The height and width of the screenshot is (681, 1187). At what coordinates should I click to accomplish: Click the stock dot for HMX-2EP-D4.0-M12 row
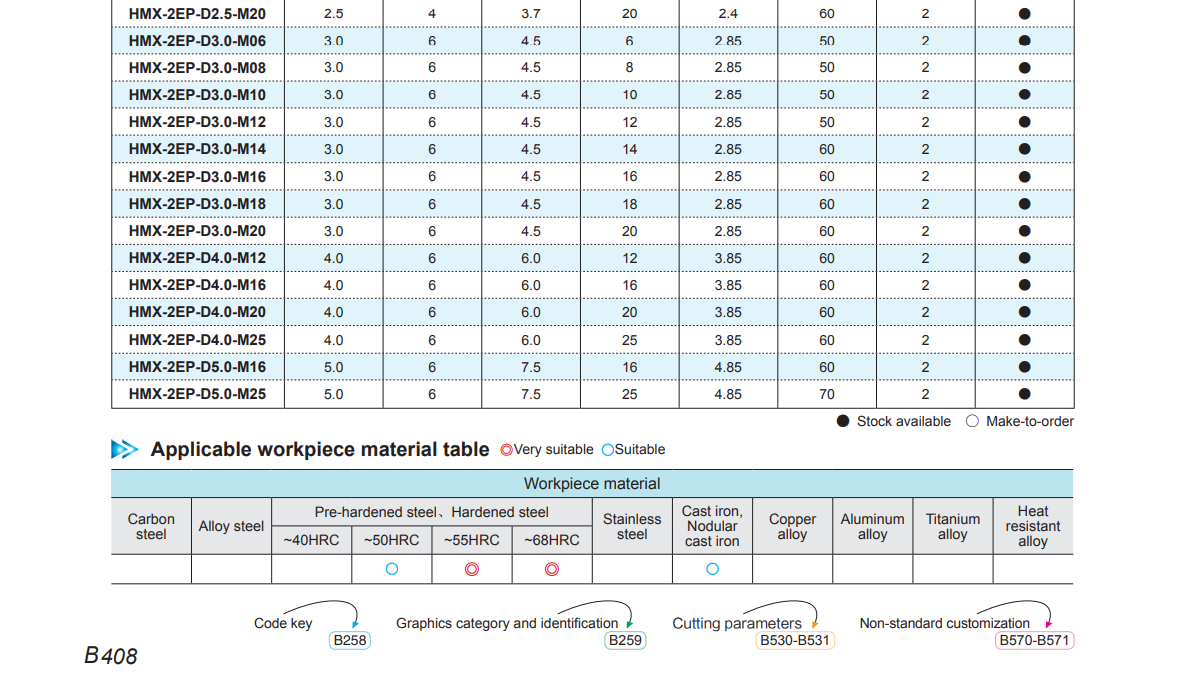coord(1024,258)
